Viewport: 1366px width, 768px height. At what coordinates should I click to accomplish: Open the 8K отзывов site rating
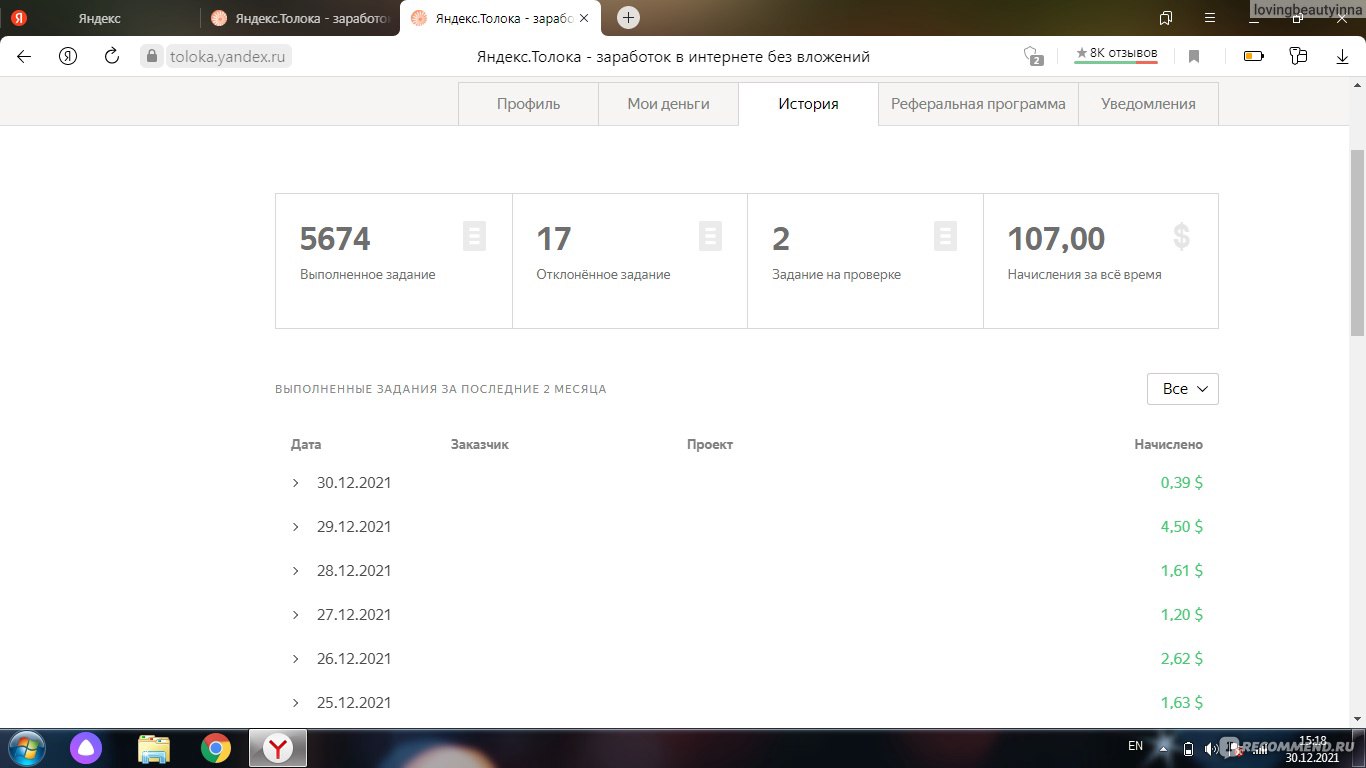click(1116, 54)
